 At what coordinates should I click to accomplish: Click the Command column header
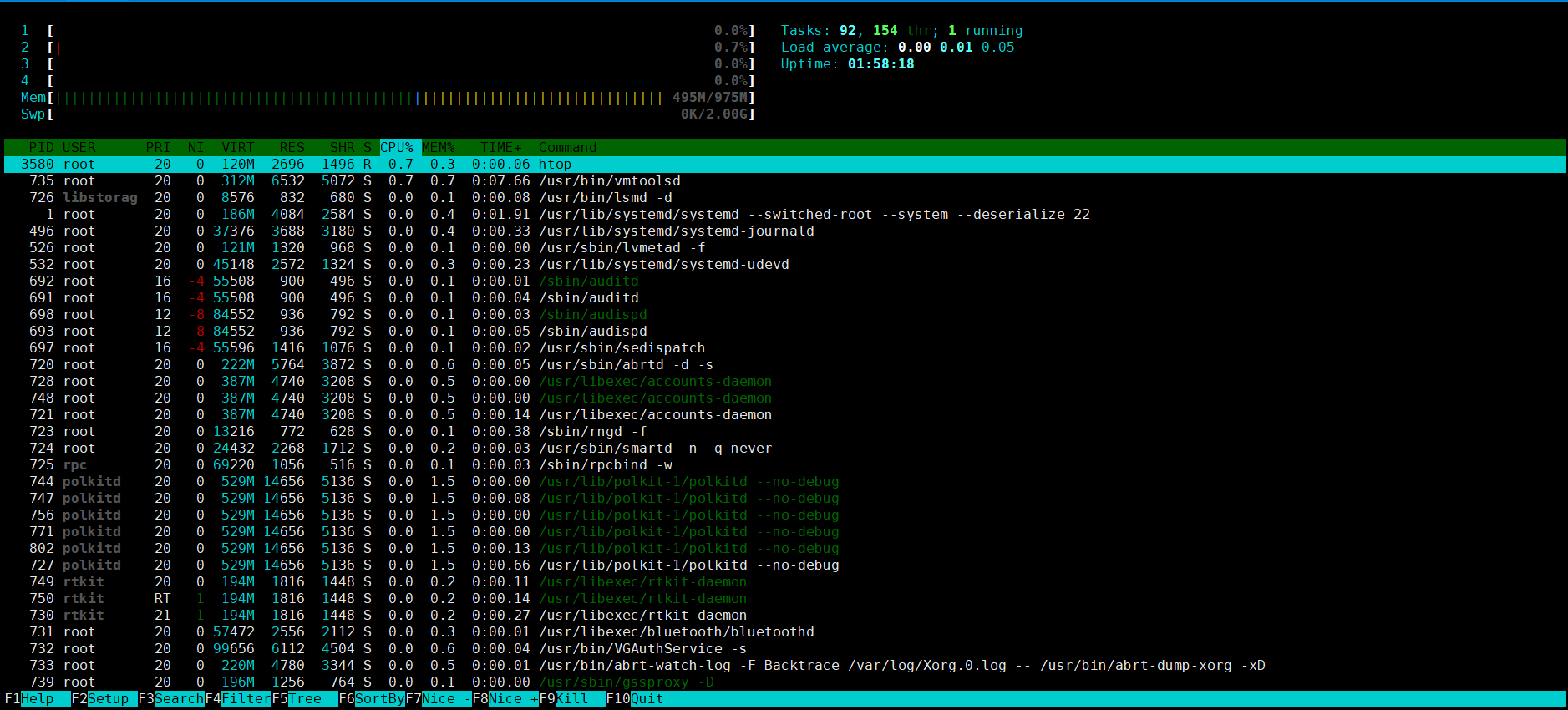coord(567,148)
